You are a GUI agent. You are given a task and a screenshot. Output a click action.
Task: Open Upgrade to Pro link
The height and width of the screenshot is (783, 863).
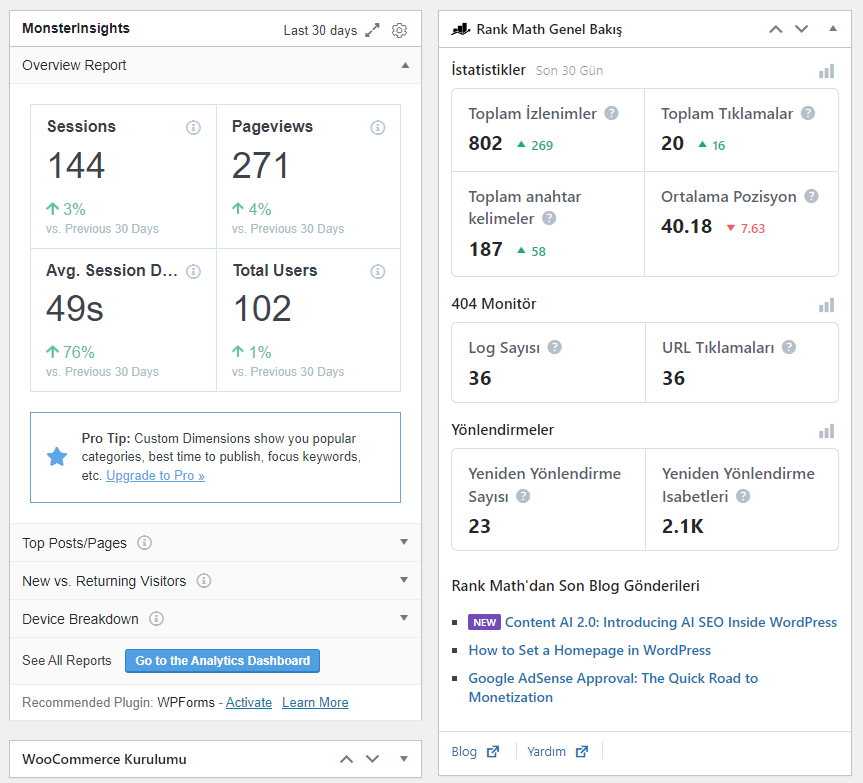155,475
